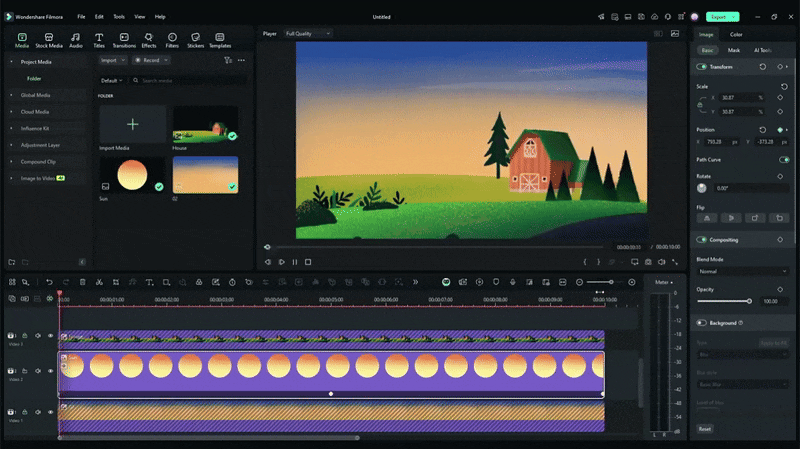Disable the Path Curve toggle
Image resolution: width=800 pixels, height=449 pixels.
tap(784, 159)
